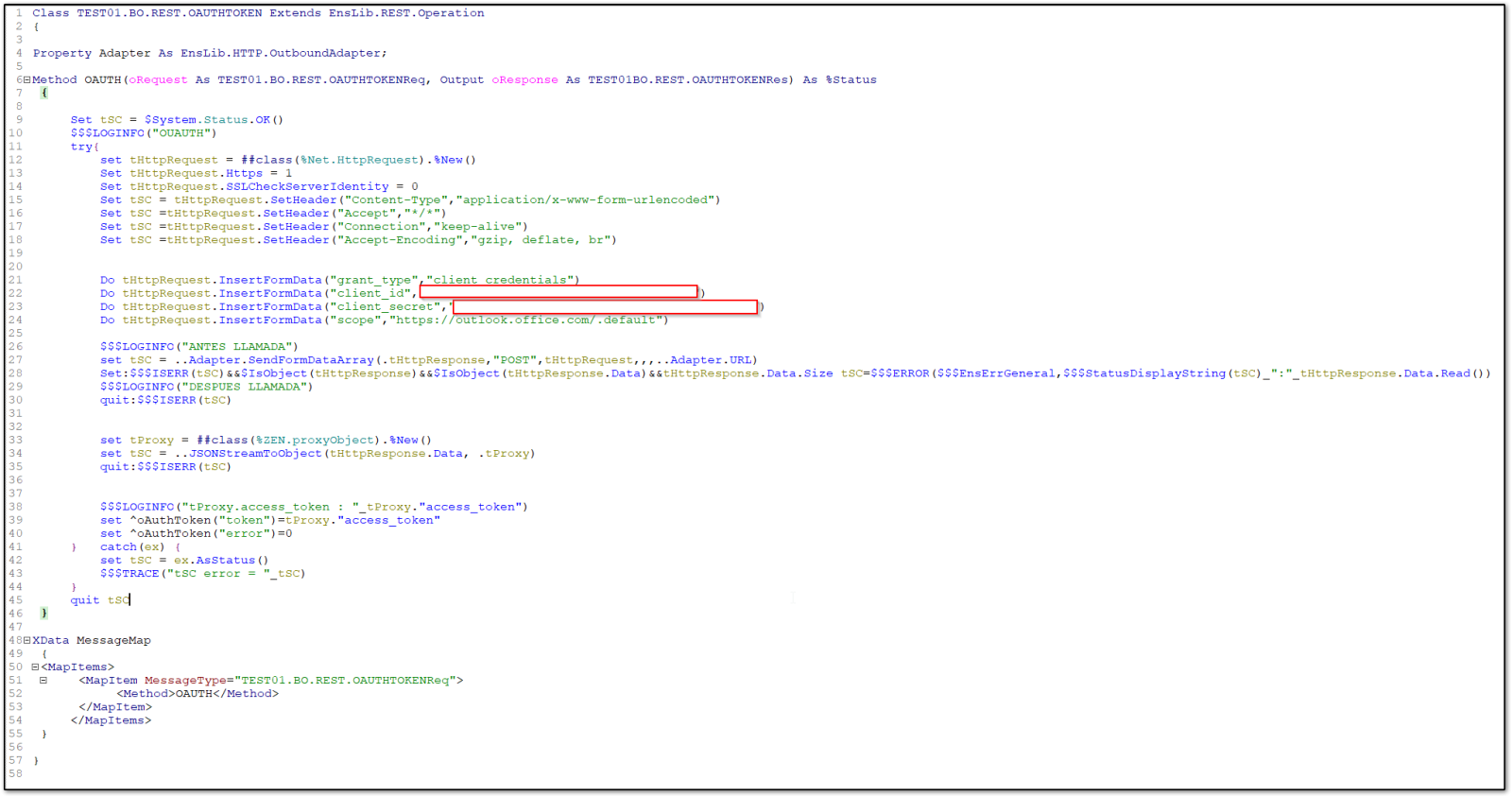
Task: Collapse the Method OAUTH fold marker
Action: (x=26, y=80)
